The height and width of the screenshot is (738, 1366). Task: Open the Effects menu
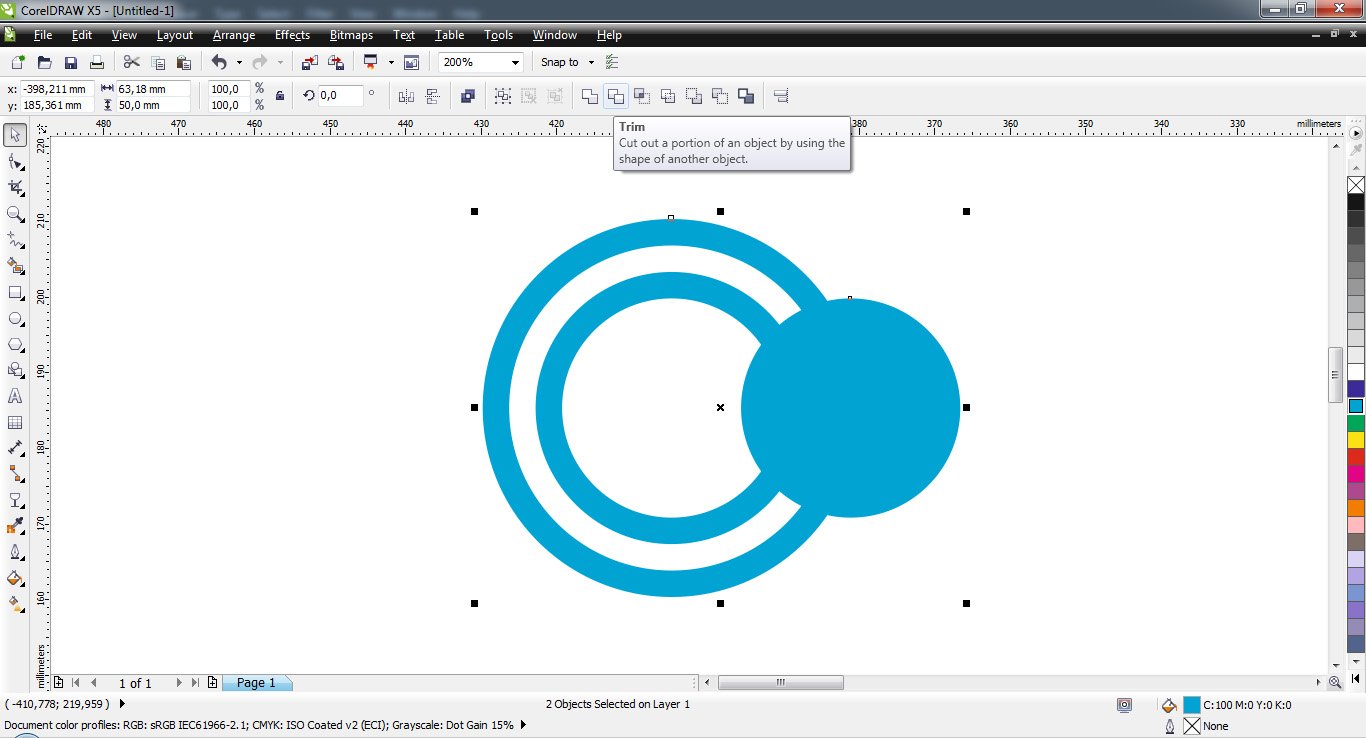(x=292, y=35)
